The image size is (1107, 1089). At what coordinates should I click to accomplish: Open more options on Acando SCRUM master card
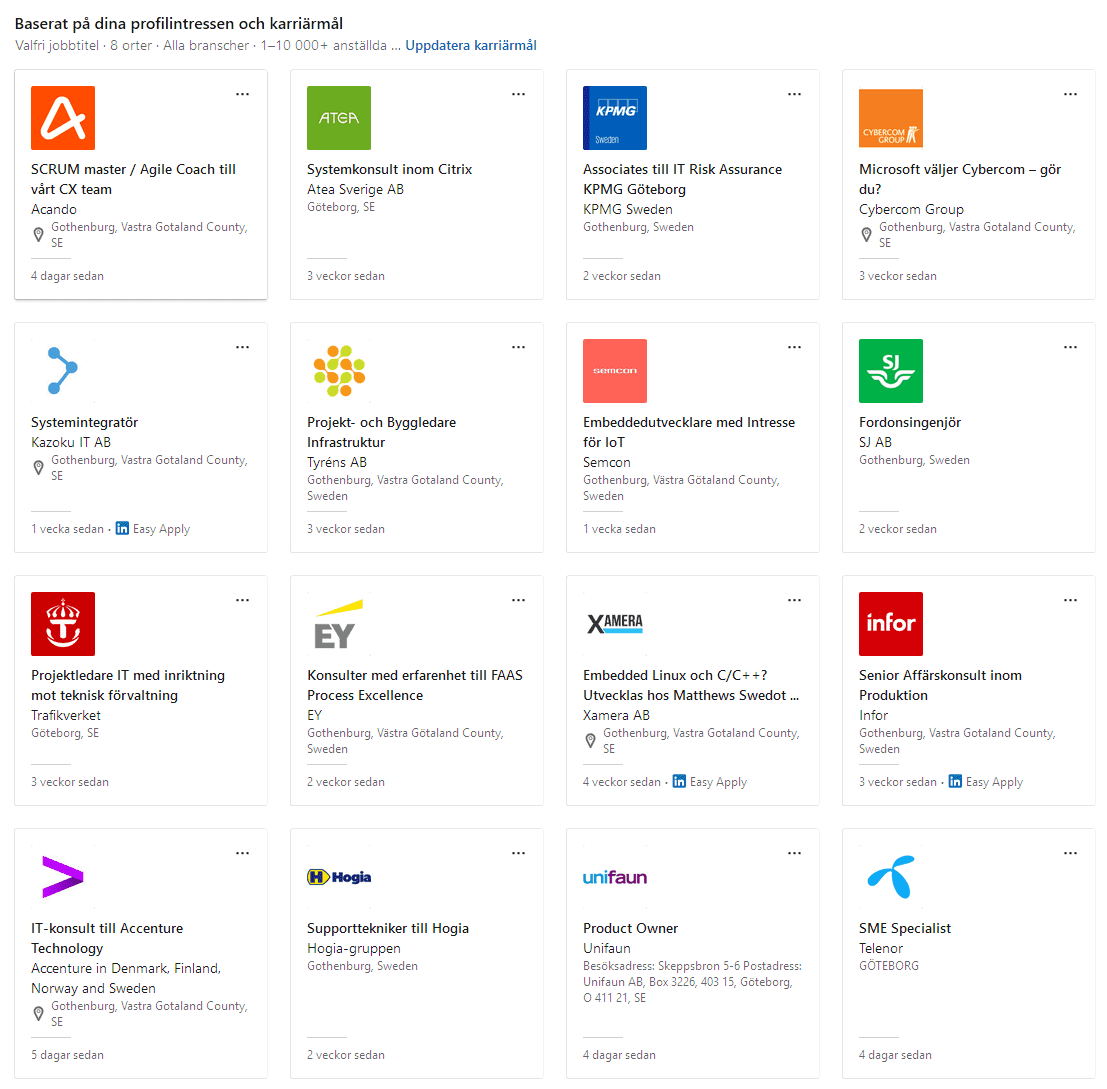[x=242, y=94]
